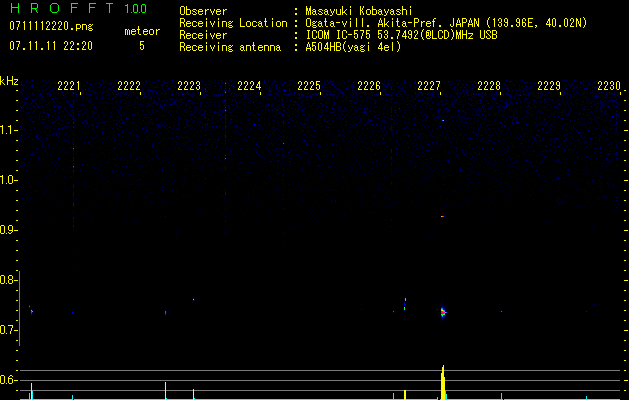Click the 2224 time axis marker
This screenshot has width=629, height=400.
(x=249, y=86)
